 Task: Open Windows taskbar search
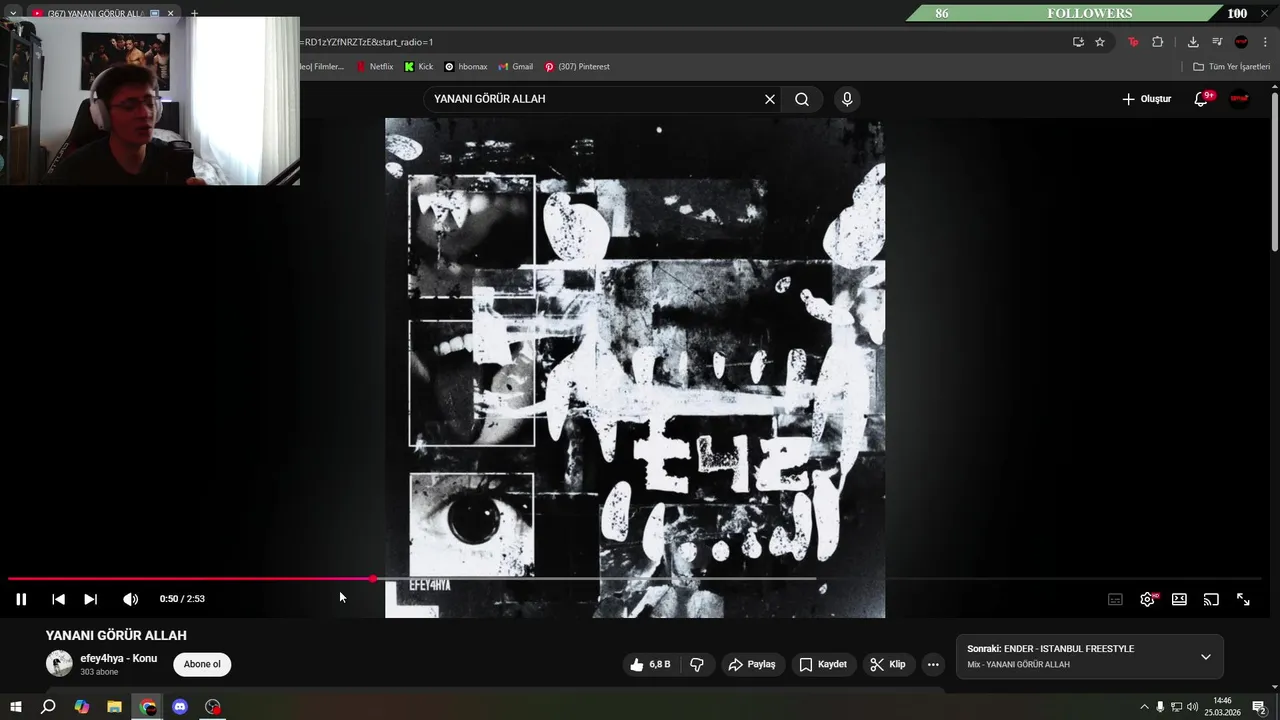click(x=48, y=707)
